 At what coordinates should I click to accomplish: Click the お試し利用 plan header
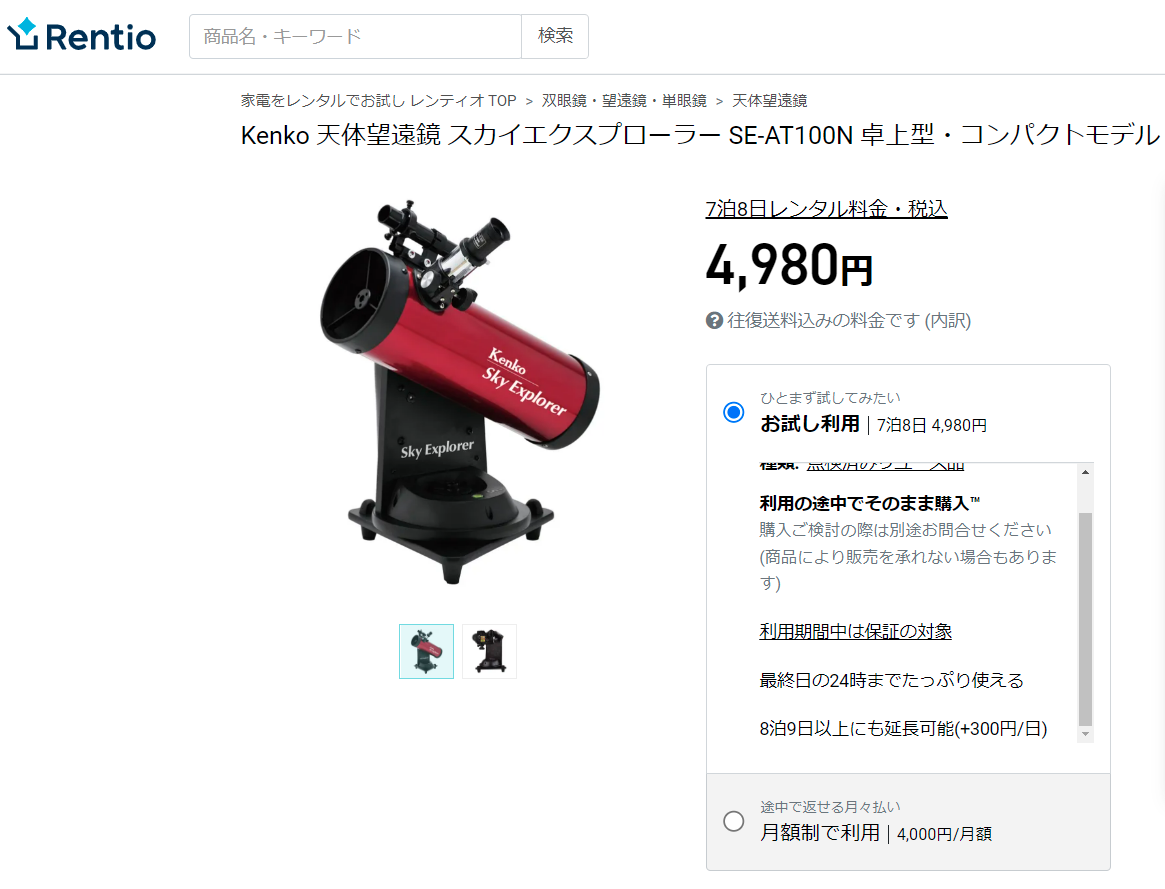coord(908,412)
